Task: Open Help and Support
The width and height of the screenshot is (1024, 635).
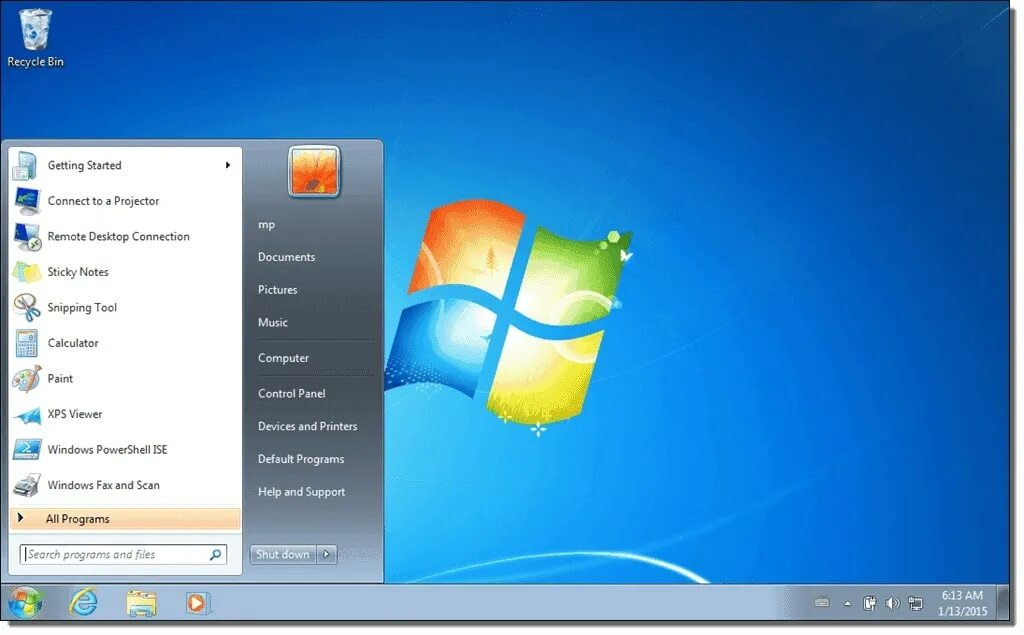Action: point(301,492)
